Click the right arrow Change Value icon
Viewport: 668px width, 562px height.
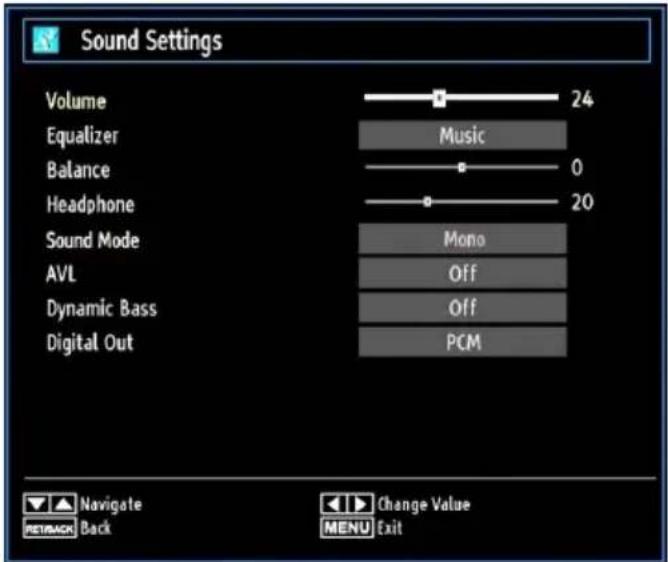pyautogui.click(x=360, y=504)
